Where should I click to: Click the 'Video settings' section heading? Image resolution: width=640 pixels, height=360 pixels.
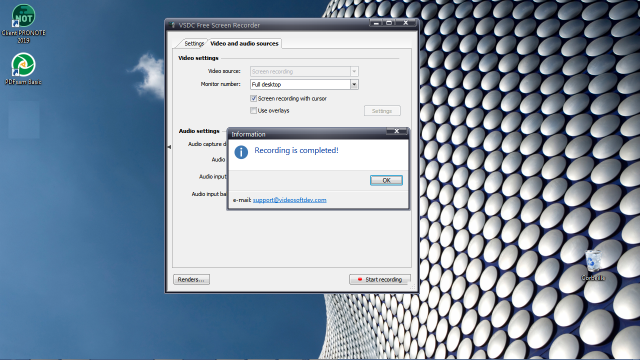coord(198,58)
